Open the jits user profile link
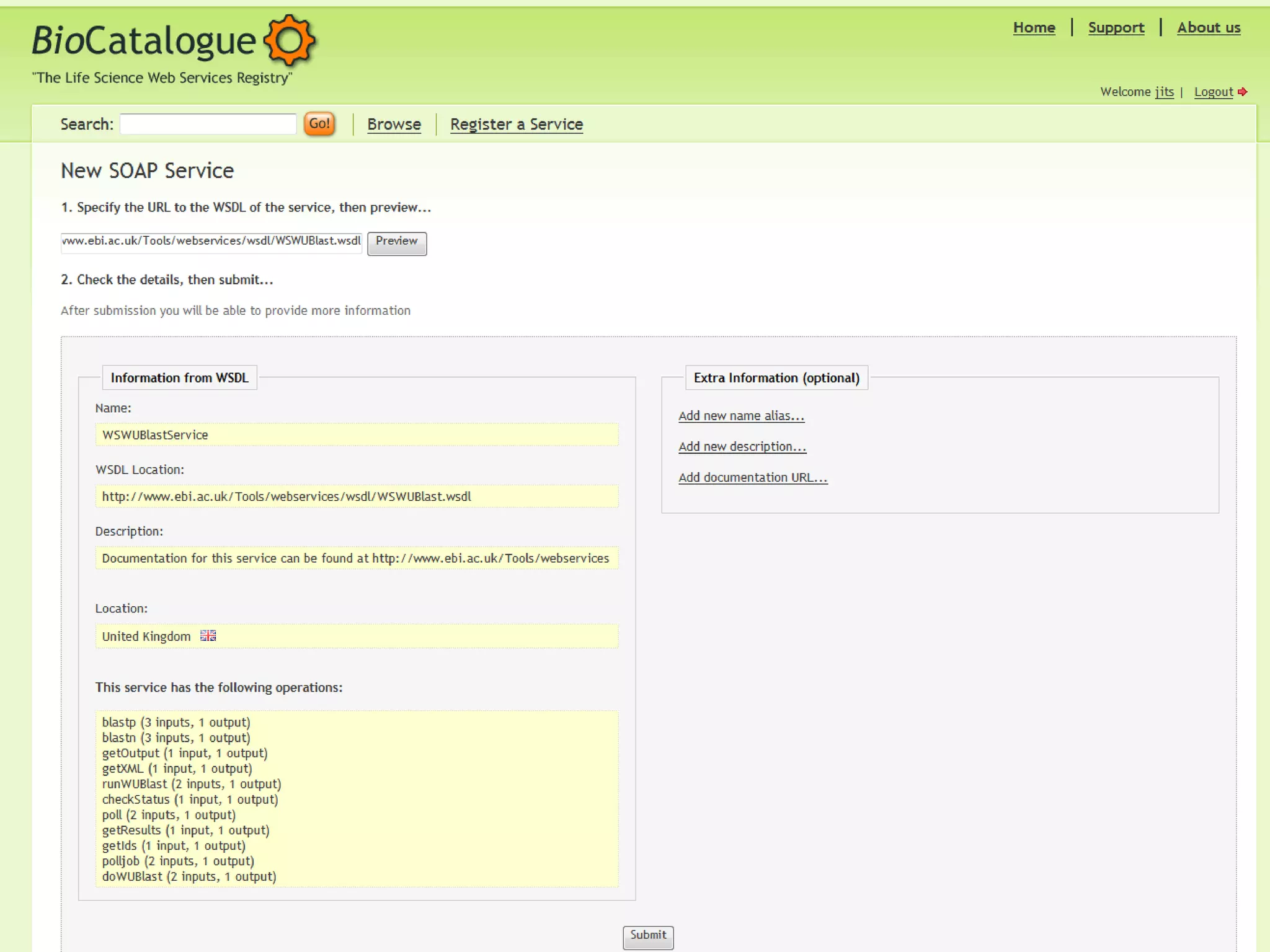 [x=1164, y=92]
